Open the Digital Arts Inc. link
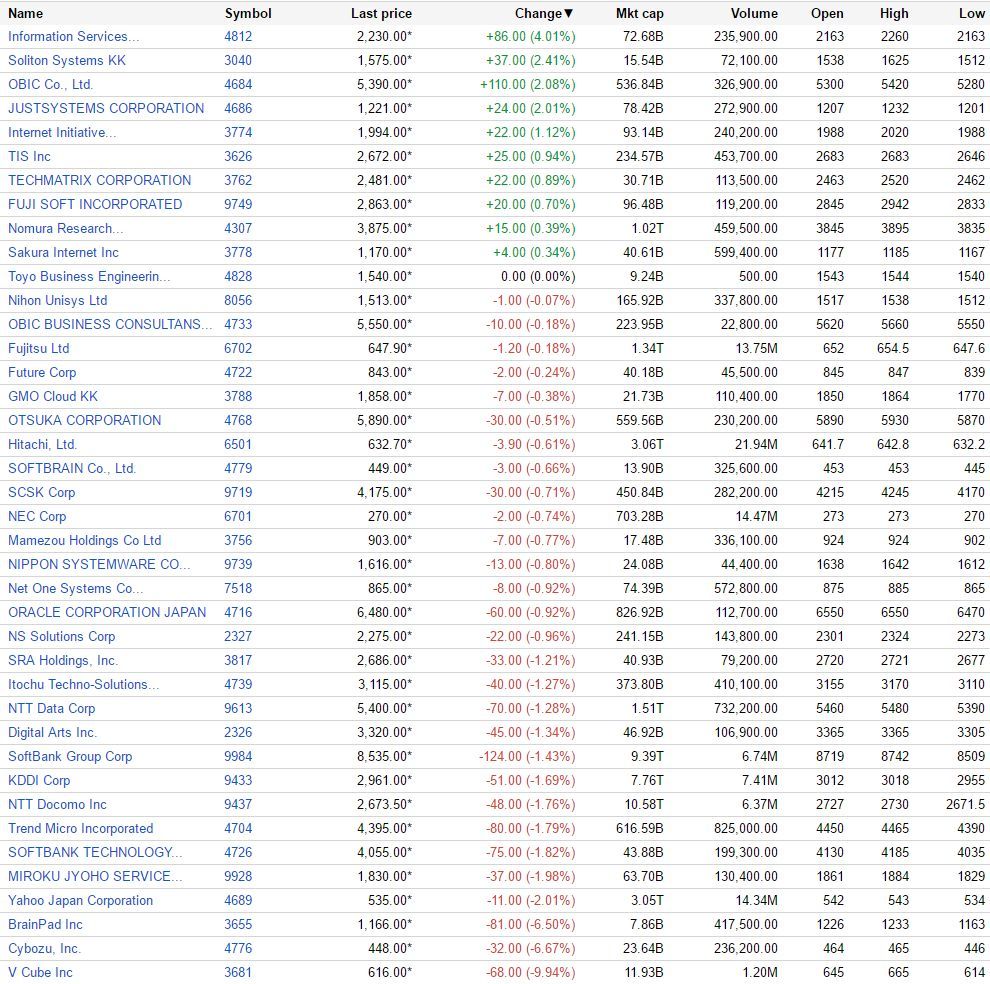Viewport: 990px width, 984px height. (x=52, y=733)
